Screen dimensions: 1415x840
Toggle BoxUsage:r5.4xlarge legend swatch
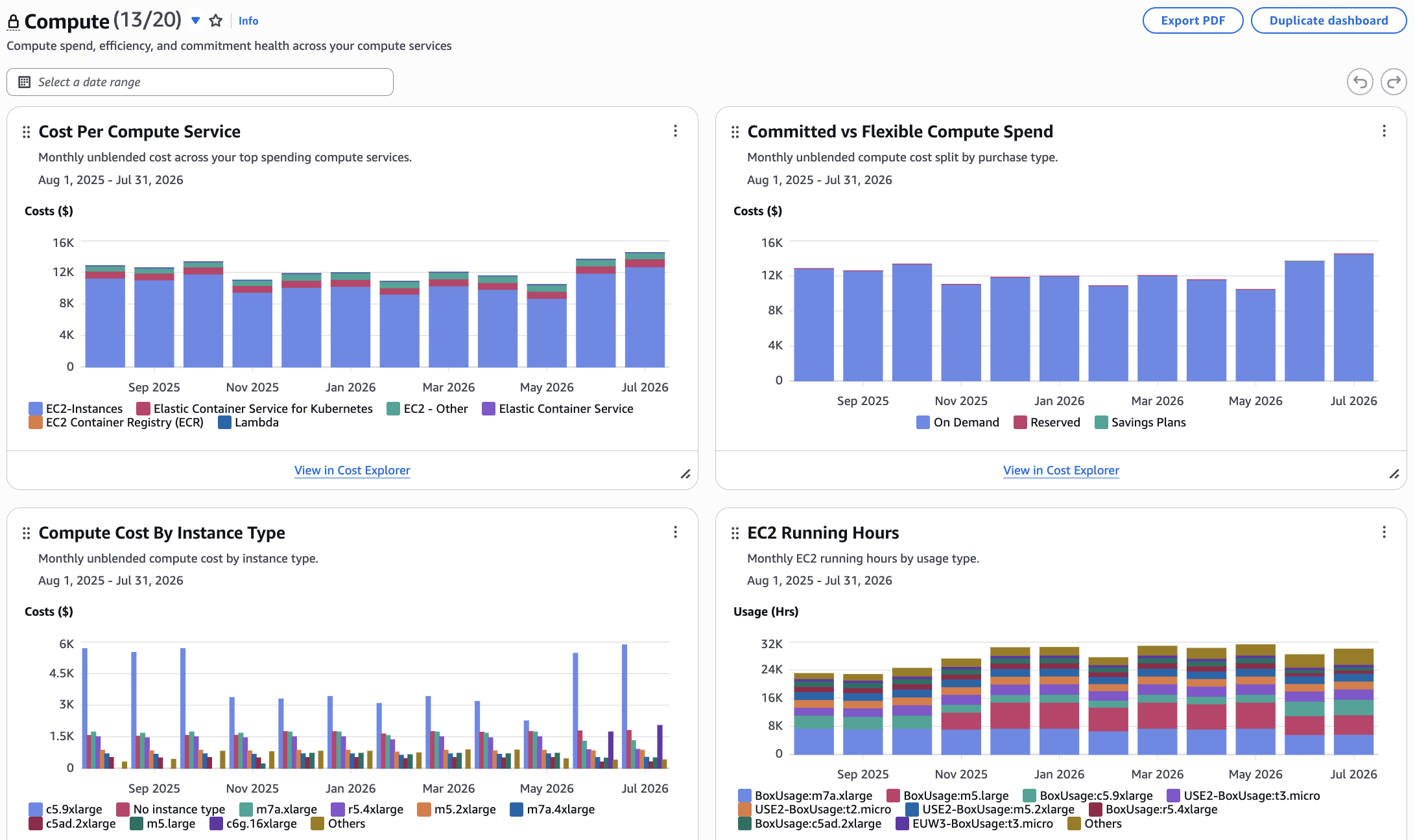click(x=1095, y=809)
